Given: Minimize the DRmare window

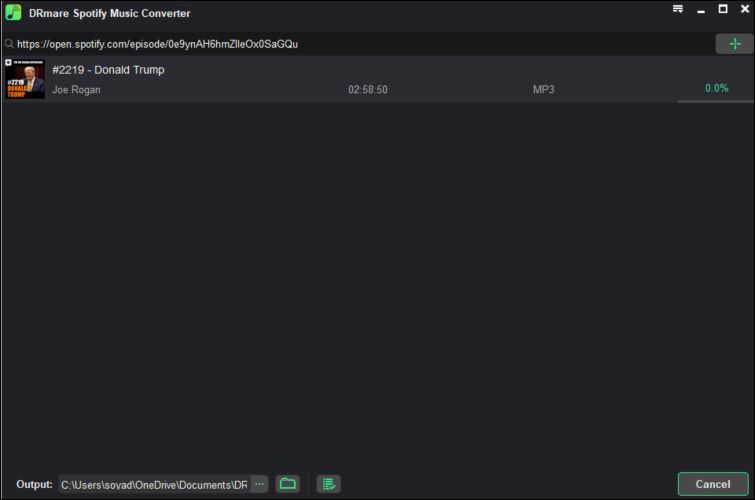Looking at the screenshot, I should coord(700,10).
